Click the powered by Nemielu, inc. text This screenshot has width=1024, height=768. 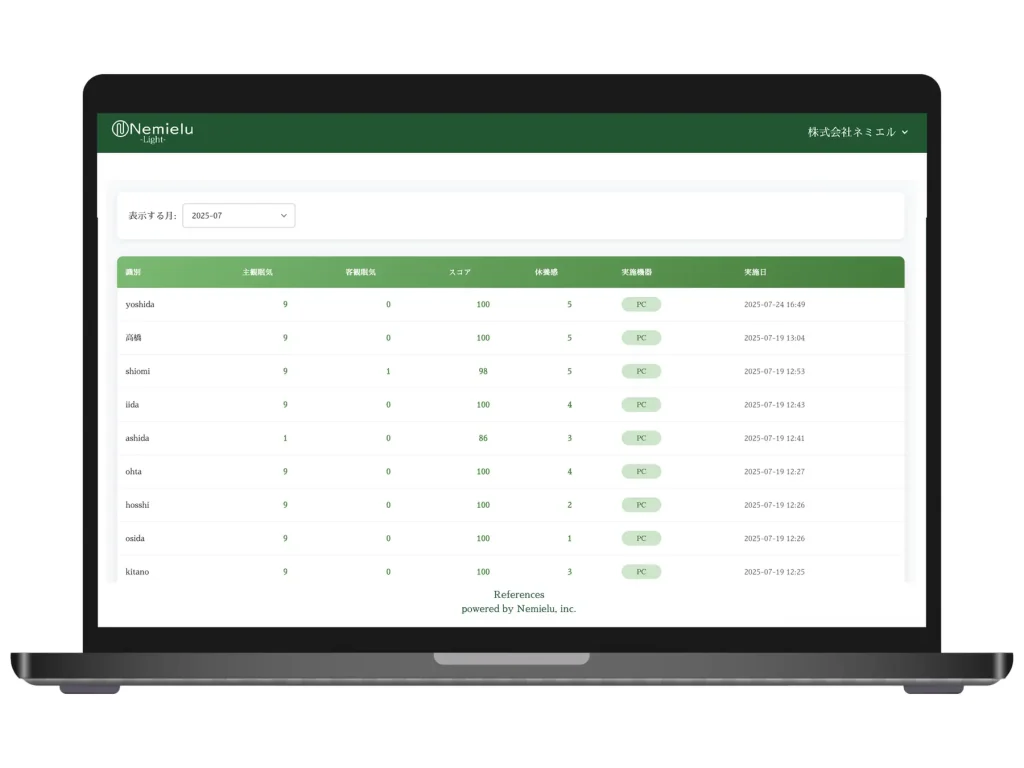[x=519, y=609]
